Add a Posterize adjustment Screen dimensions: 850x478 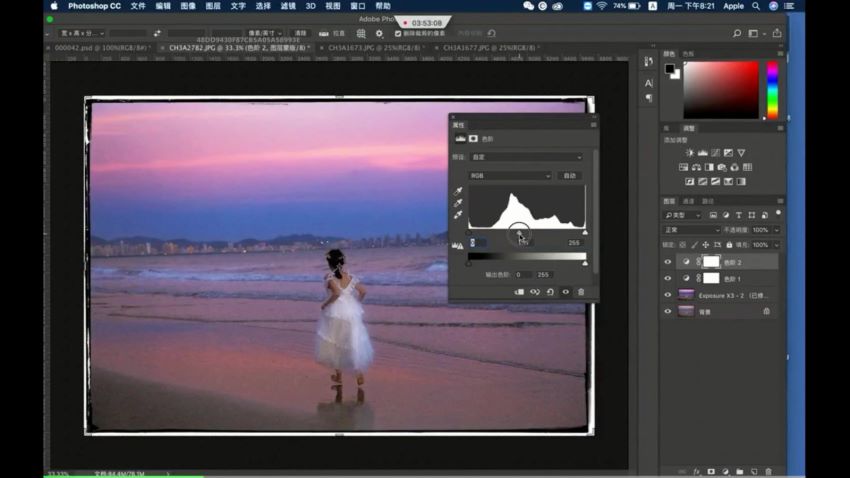point(703,182)
